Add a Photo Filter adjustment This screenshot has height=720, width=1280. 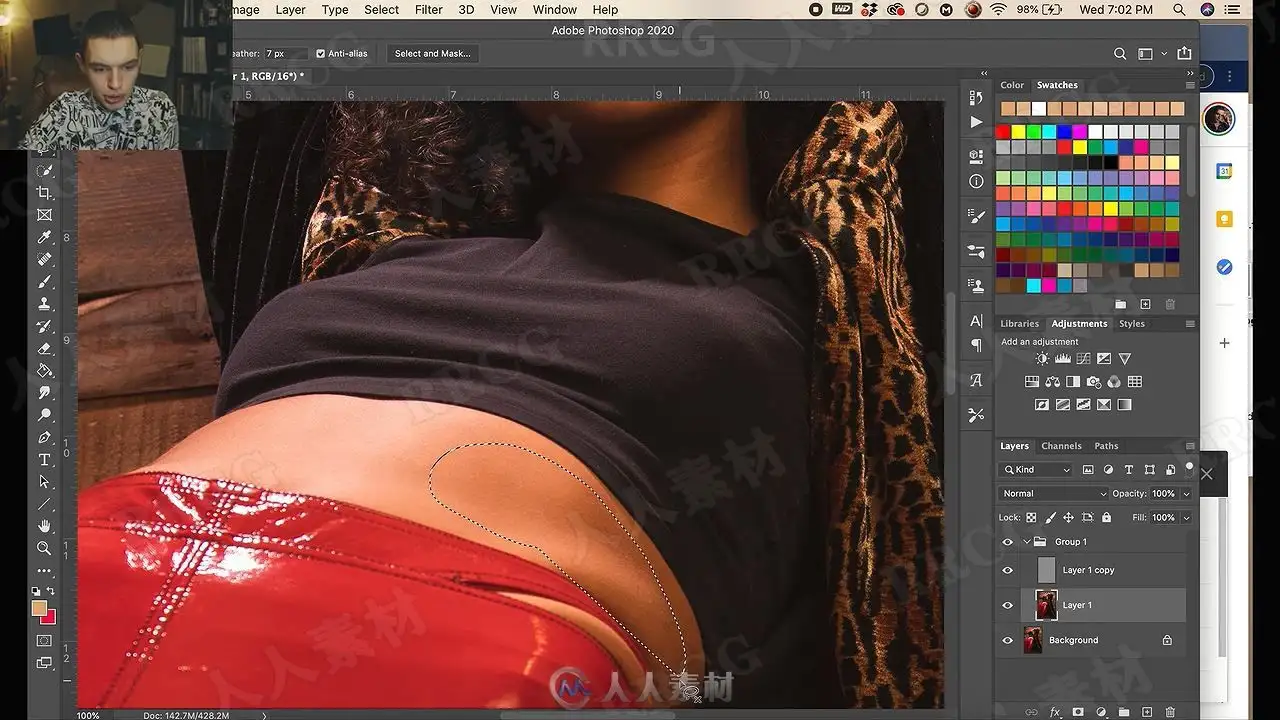point(1094,382)
